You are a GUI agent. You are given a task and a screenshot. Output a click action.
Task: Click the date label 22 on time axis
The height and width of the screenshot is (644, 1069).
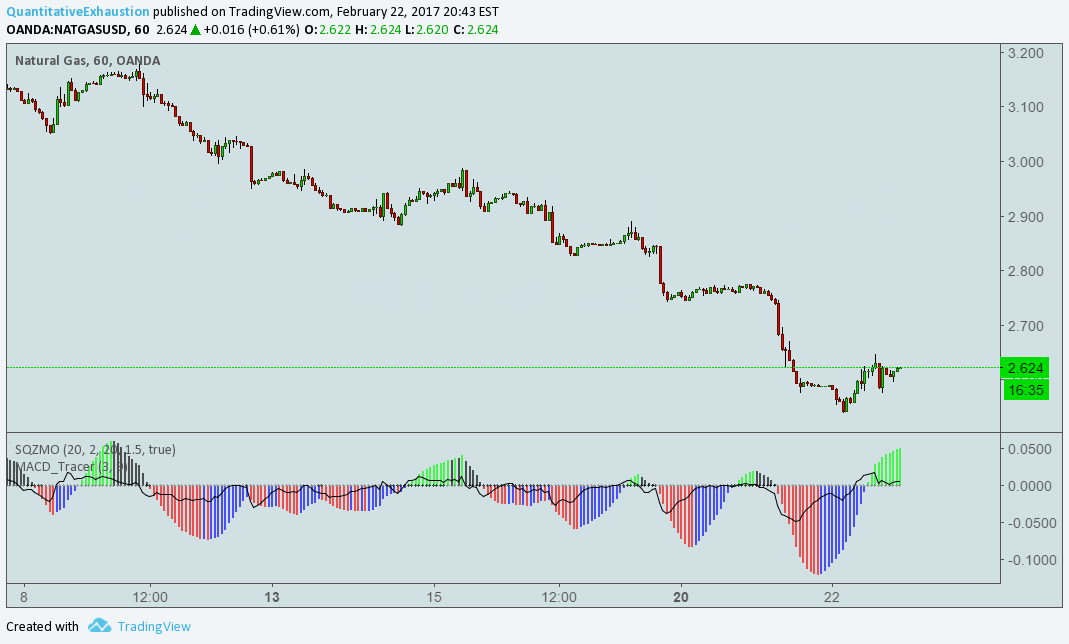click(831, 598)
